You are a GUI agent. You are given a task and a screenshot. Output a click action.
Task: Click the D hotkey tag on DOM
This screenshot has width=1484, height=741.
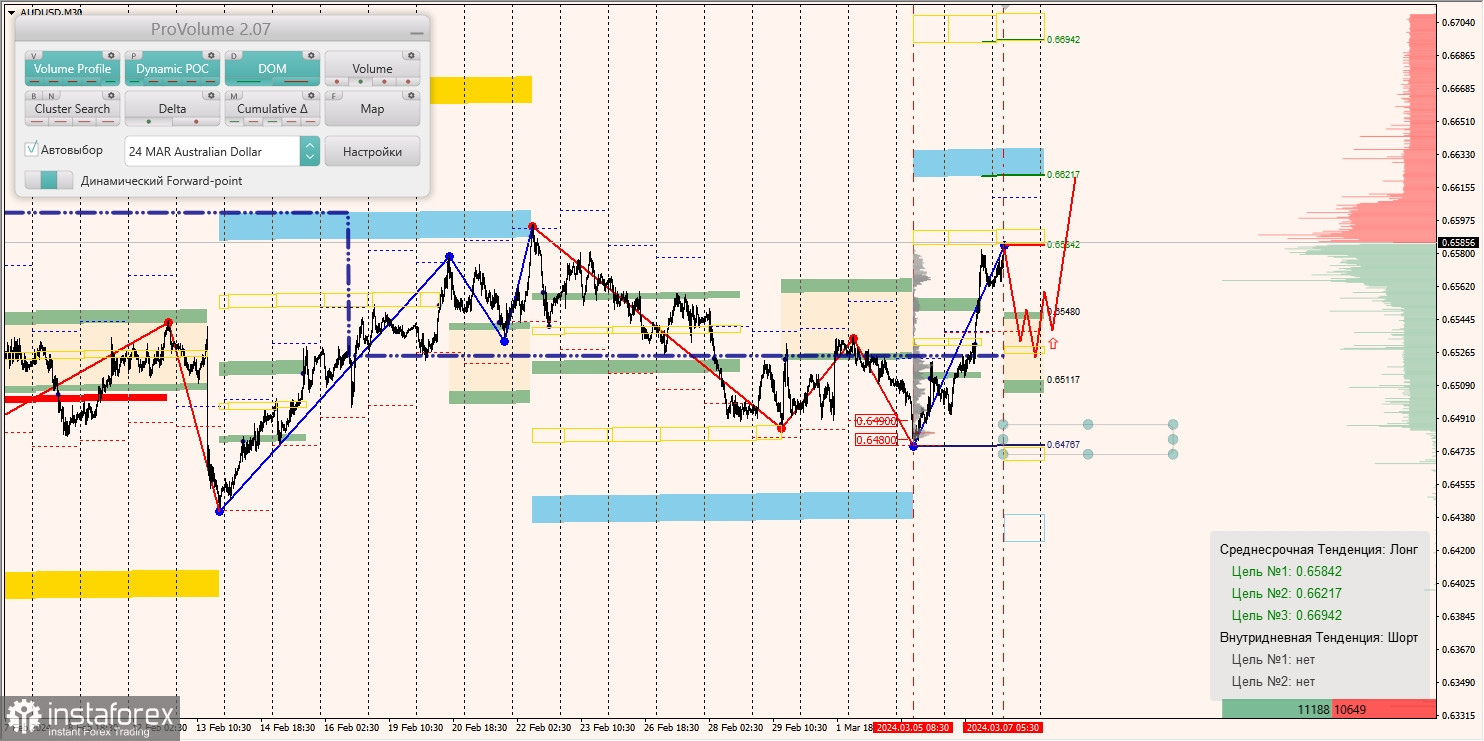point(235,56)
